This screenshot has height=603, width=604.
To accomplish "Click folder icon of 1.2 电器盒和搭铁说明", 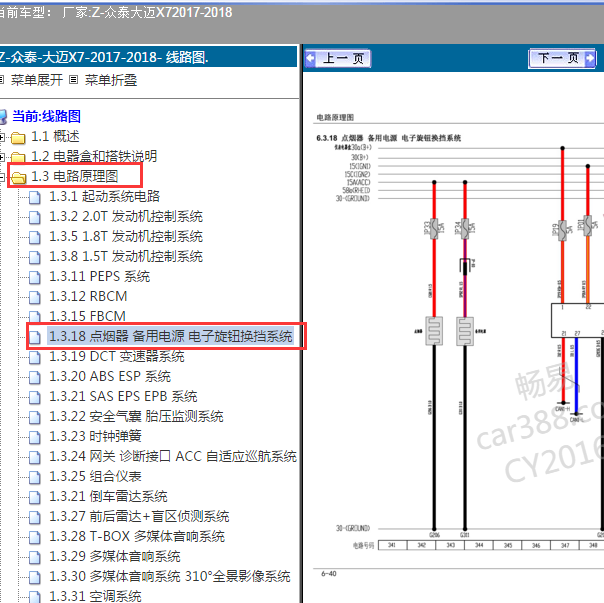I will point(18,157).
